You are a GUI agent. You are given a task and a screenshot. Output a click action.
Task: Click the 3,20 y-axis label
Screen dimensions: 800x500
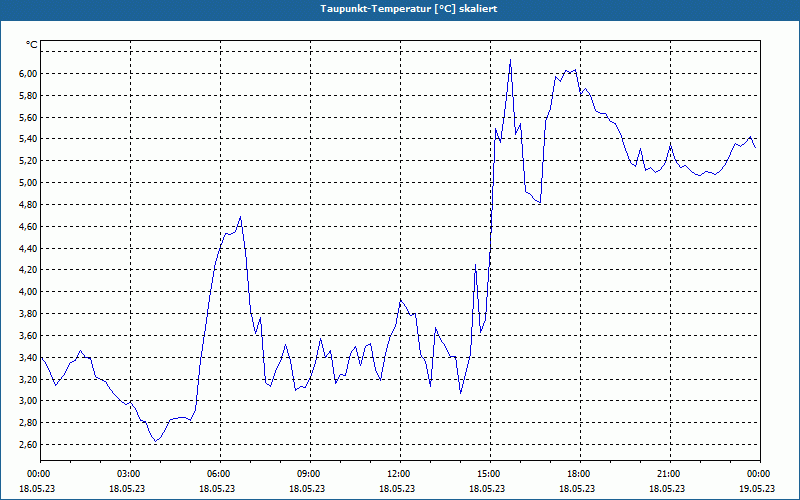(29, 379)
